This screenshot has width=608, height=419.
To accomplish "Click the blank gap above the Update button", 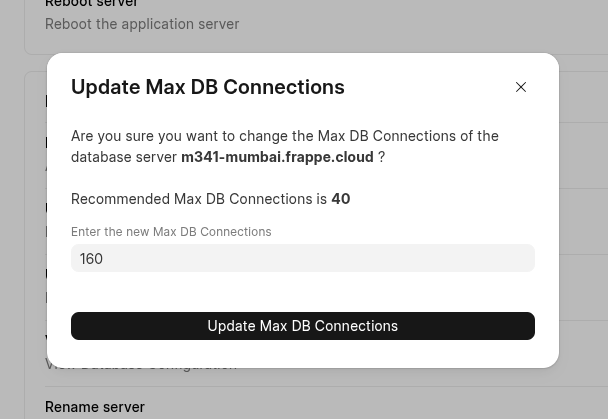I will (x=302, y=292).
